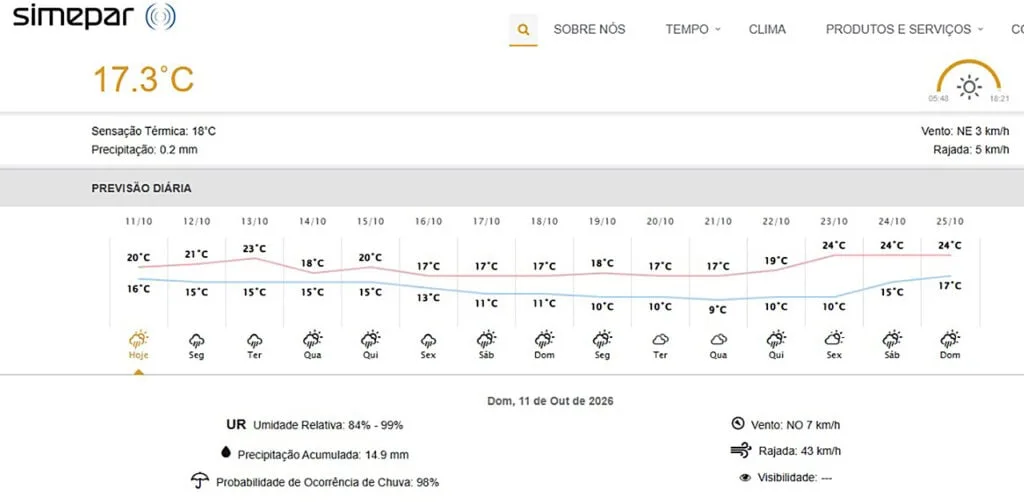Open the search magnifier icon
This screenshot has height=502, width=1024.
click(523, 30)
